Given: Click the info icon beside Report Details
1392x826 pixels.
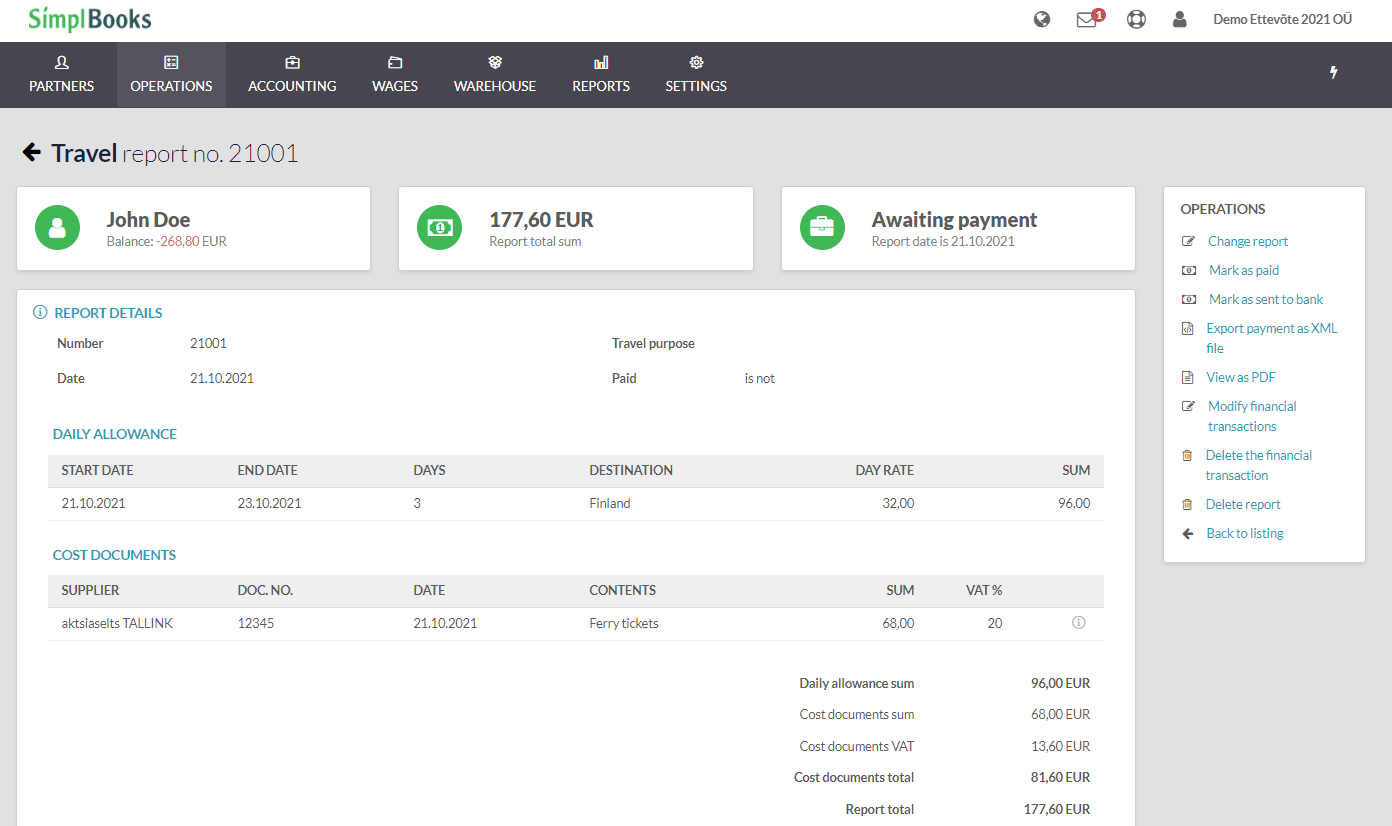Looking at the screenshot, I should [40, 313].
